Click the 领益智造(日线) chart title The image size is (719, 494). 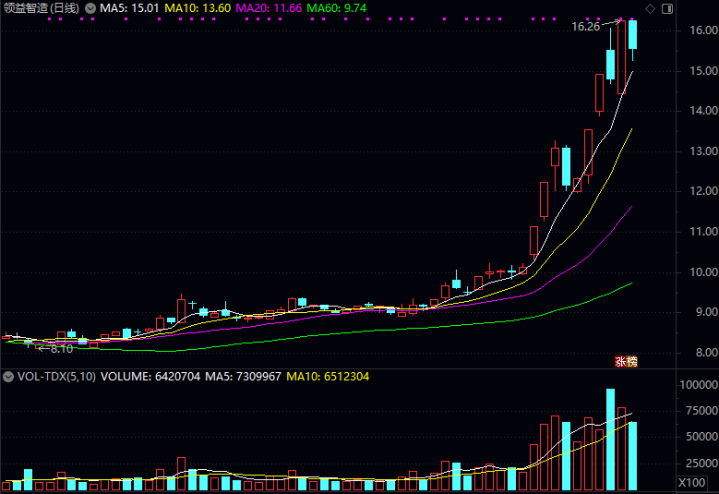point(42,9)
